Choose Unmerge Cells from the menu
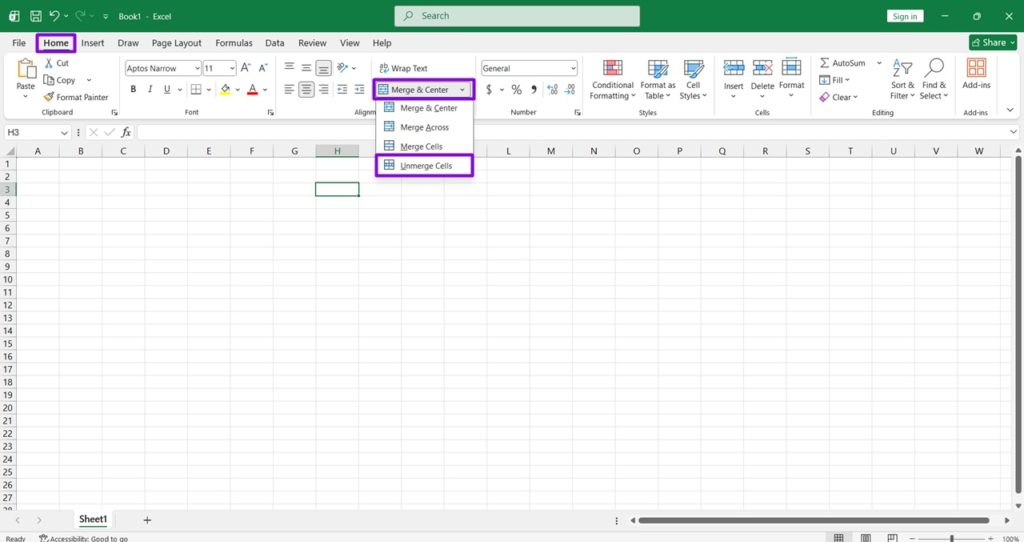 pos(424,166)
